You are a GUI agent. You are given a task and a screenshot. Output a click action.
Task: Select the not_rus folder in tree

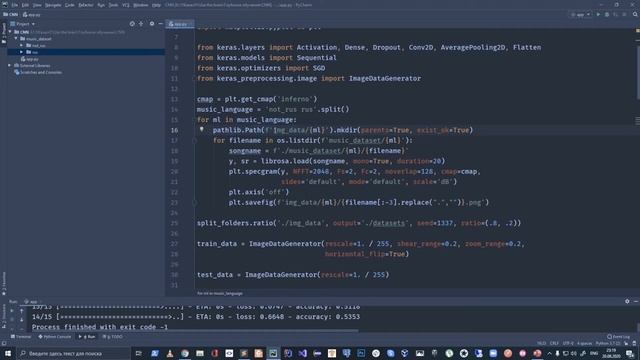[x=36, y=45]
